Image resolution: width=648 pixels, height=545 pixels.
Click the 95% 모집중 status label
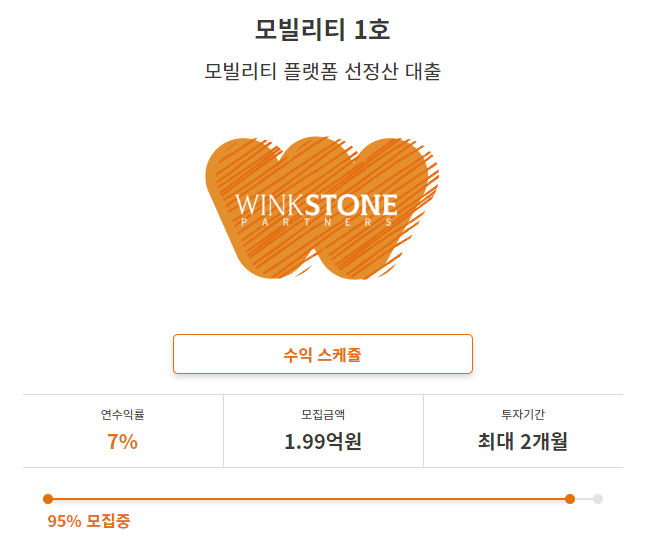click(x=89, y=521)
